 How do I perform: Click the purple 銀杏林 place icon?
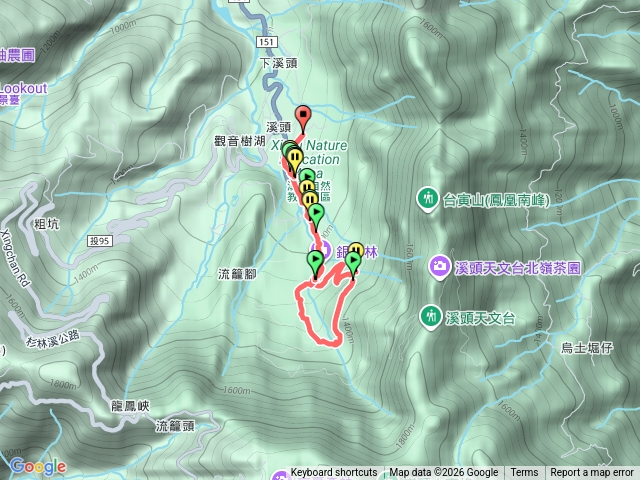325,248
